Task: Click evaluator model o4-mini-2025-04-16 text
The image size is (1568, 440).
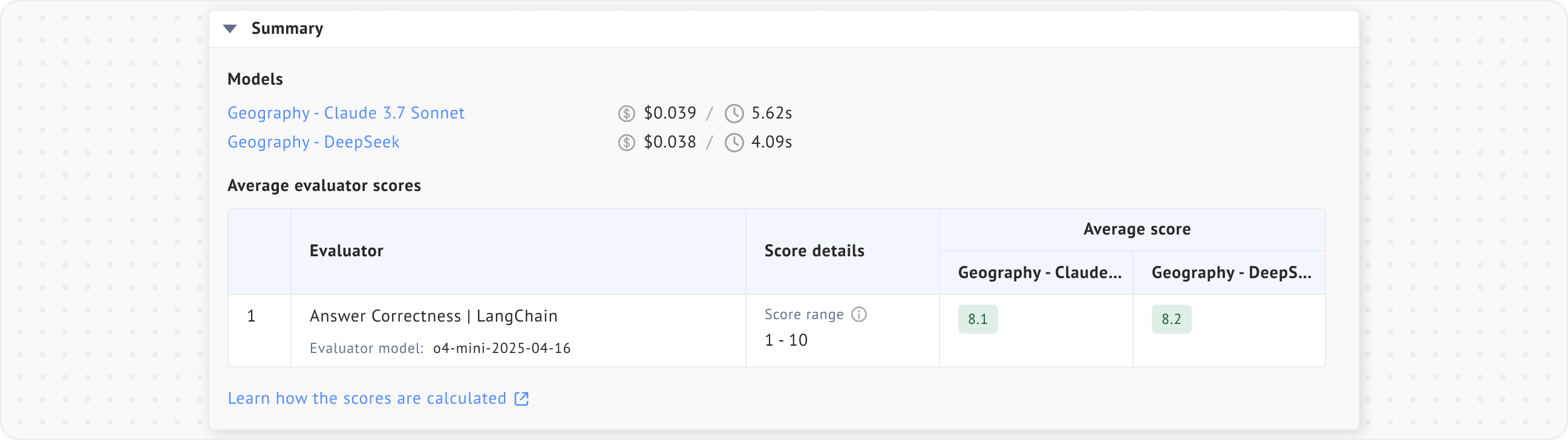Action: (501, 348)
